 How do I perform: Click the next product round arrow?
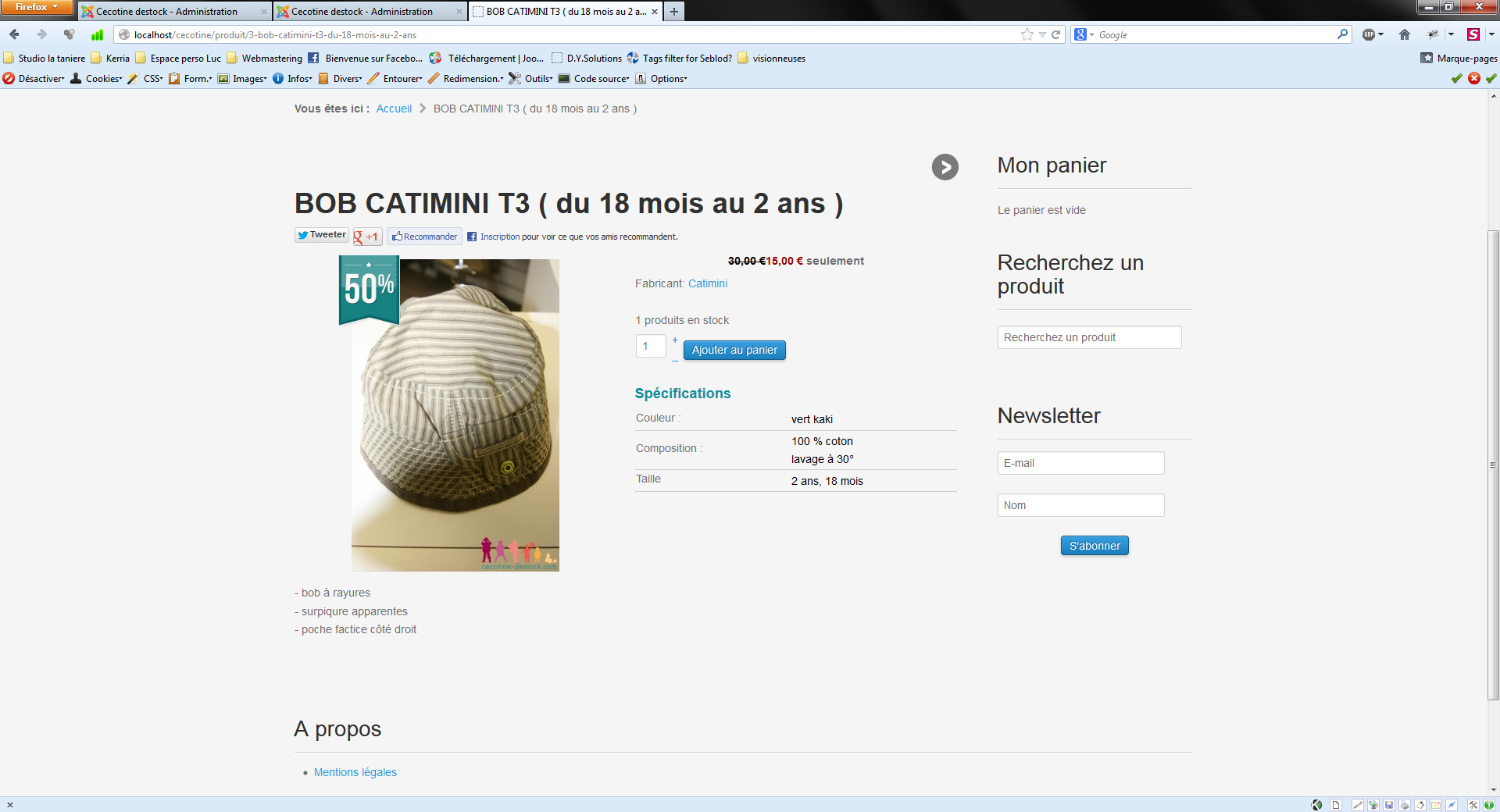pos(945,166)
